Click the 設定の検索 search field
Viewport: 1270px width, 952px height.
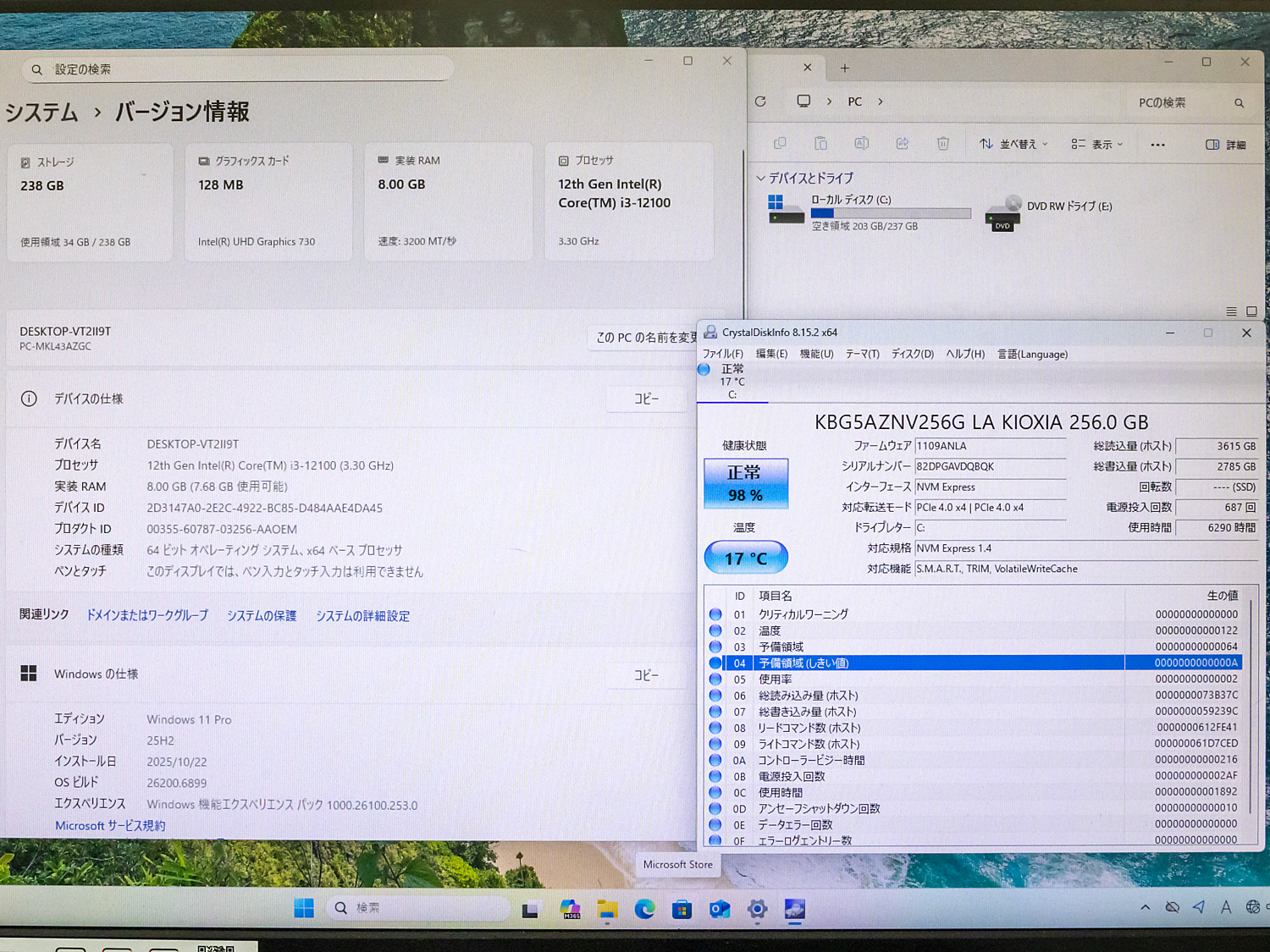[241, 69]
